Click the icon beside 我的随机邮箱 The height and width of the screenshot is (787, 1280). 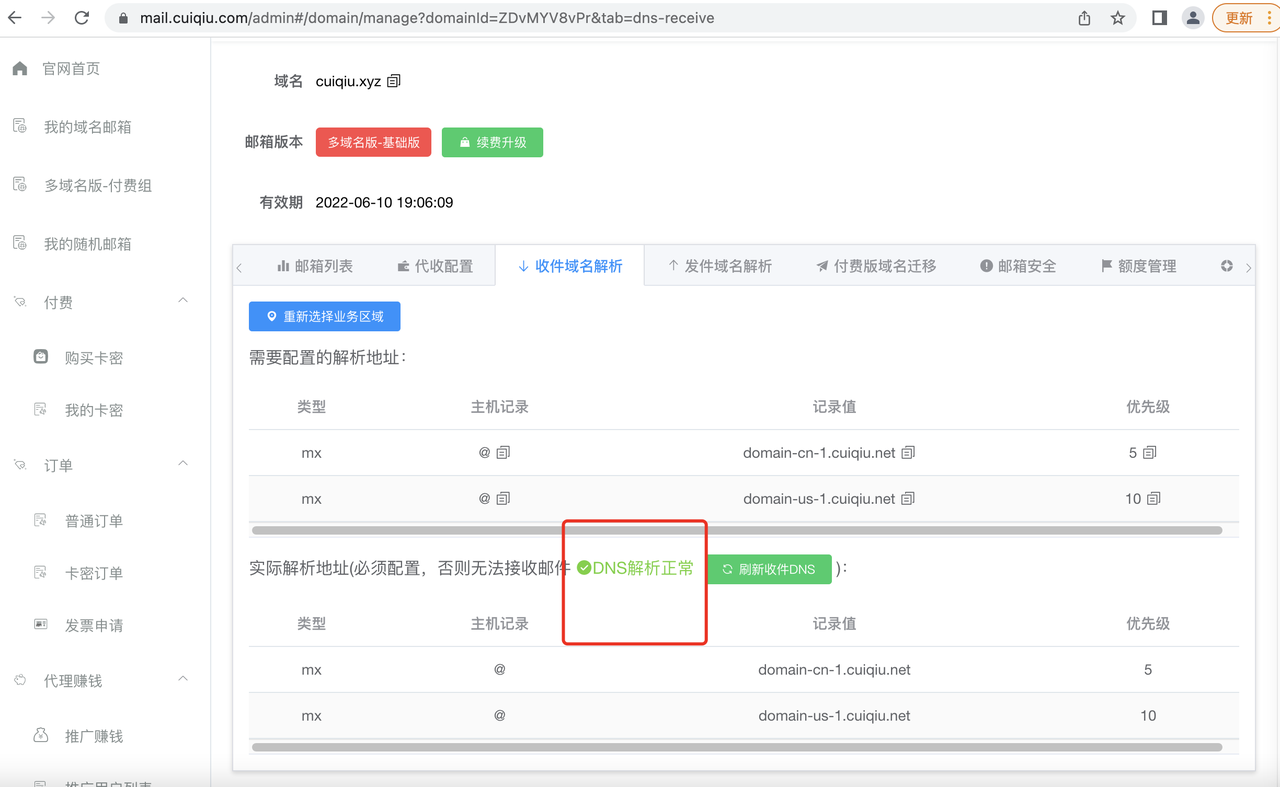(x=19, y=243)
